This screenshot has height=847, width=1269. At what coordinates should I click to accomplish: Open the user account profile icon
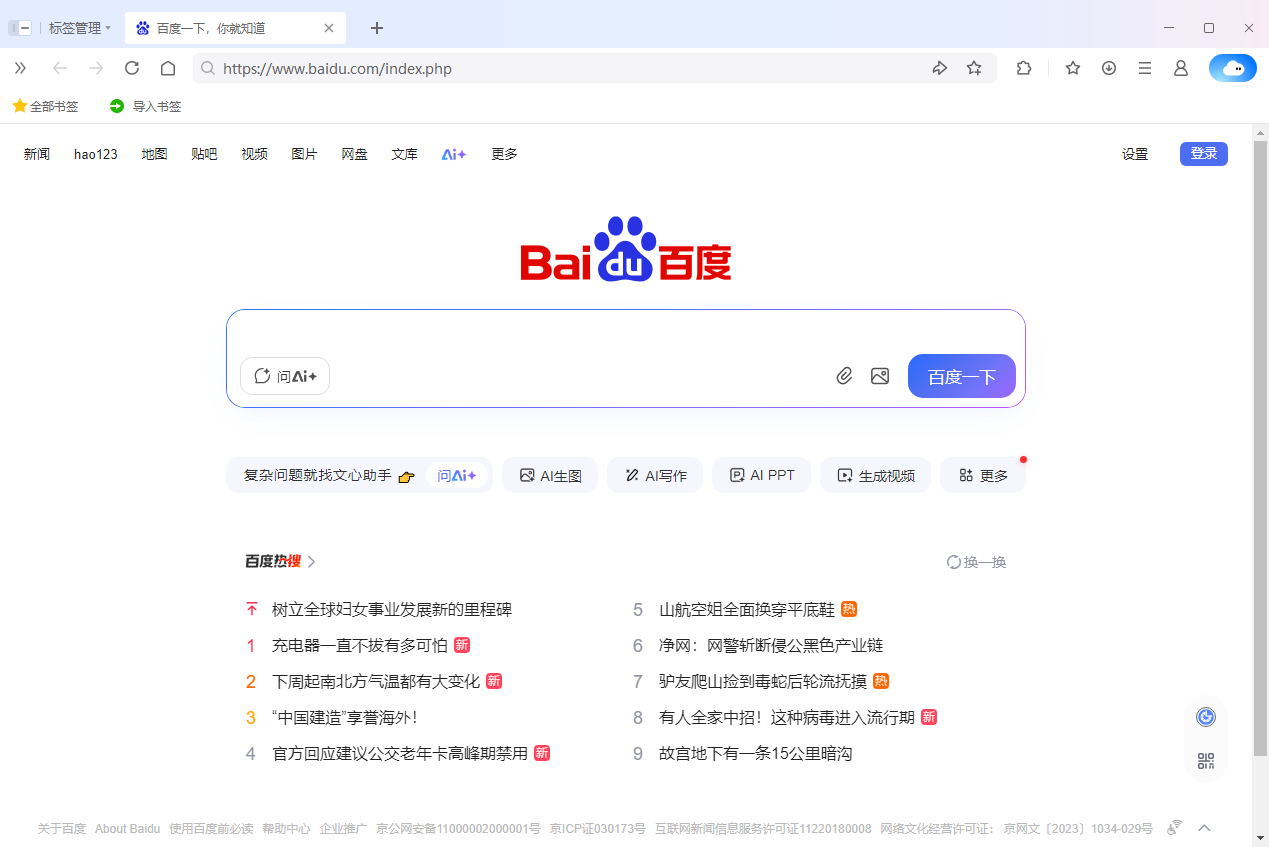tap(1181, 68)
